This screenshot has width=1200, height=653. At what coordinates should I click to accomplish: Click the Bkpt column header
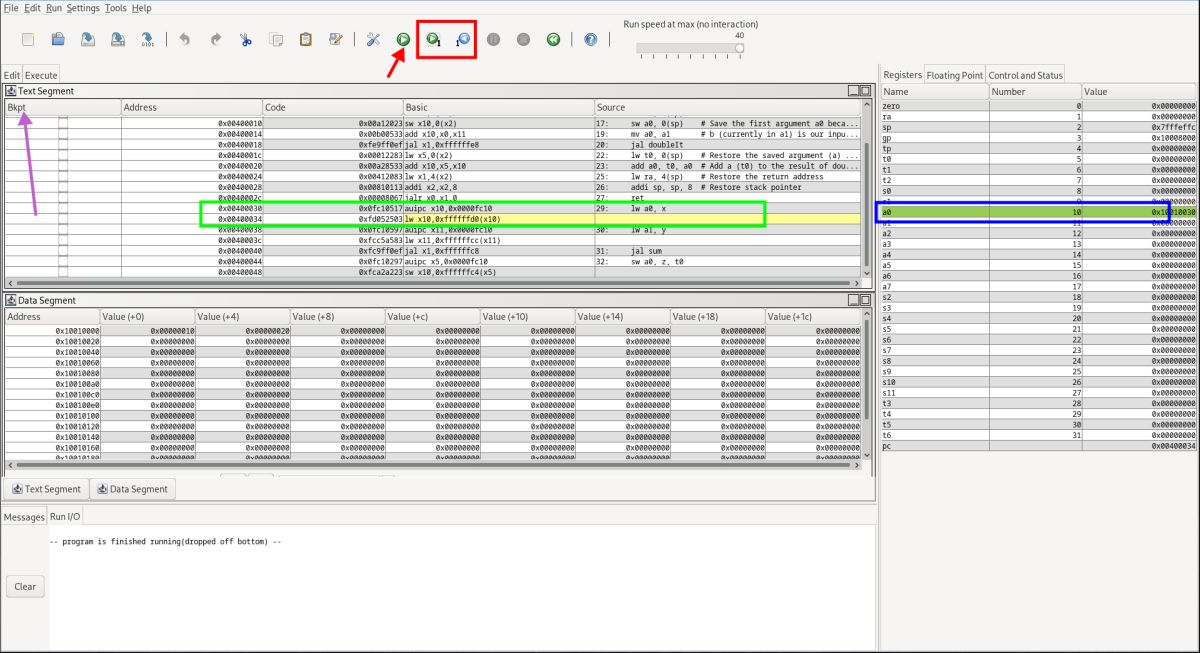click(62, 107)
